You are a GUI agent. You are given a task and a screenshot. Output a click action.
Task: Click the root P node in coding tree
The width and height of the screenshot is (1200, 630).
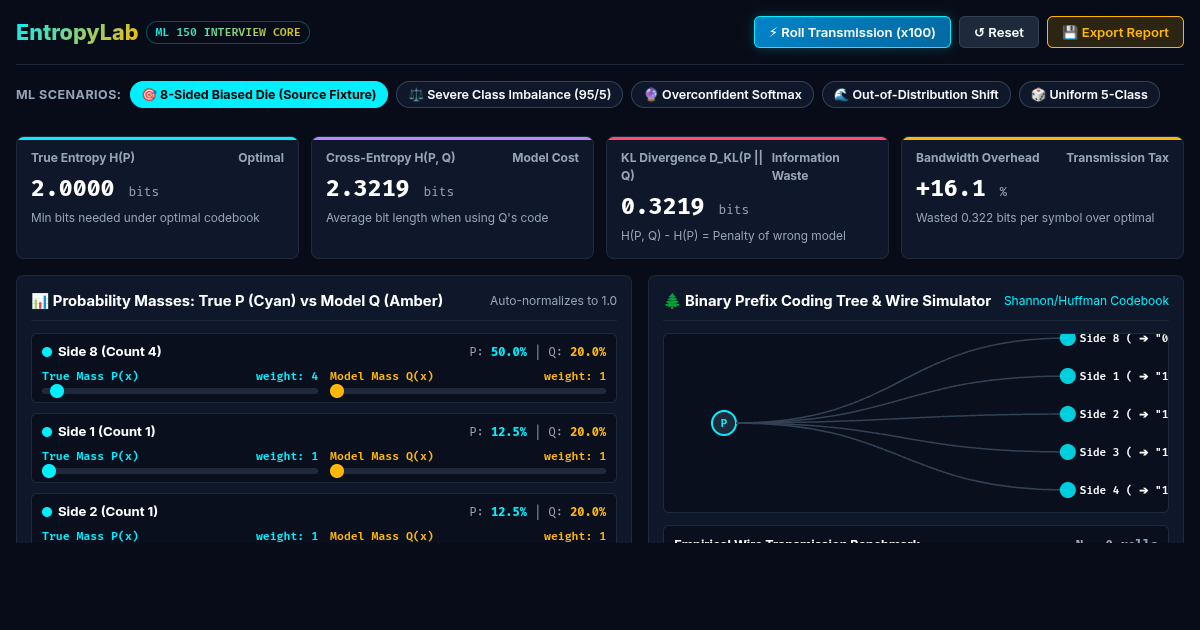[x=724, y=423]
